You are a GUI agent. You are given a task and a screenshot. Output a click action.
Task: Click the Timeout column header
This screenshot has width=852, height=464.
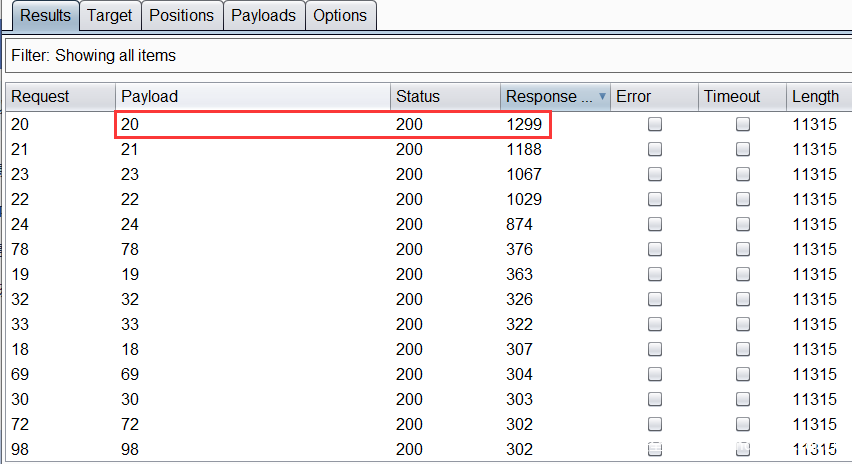741,97
